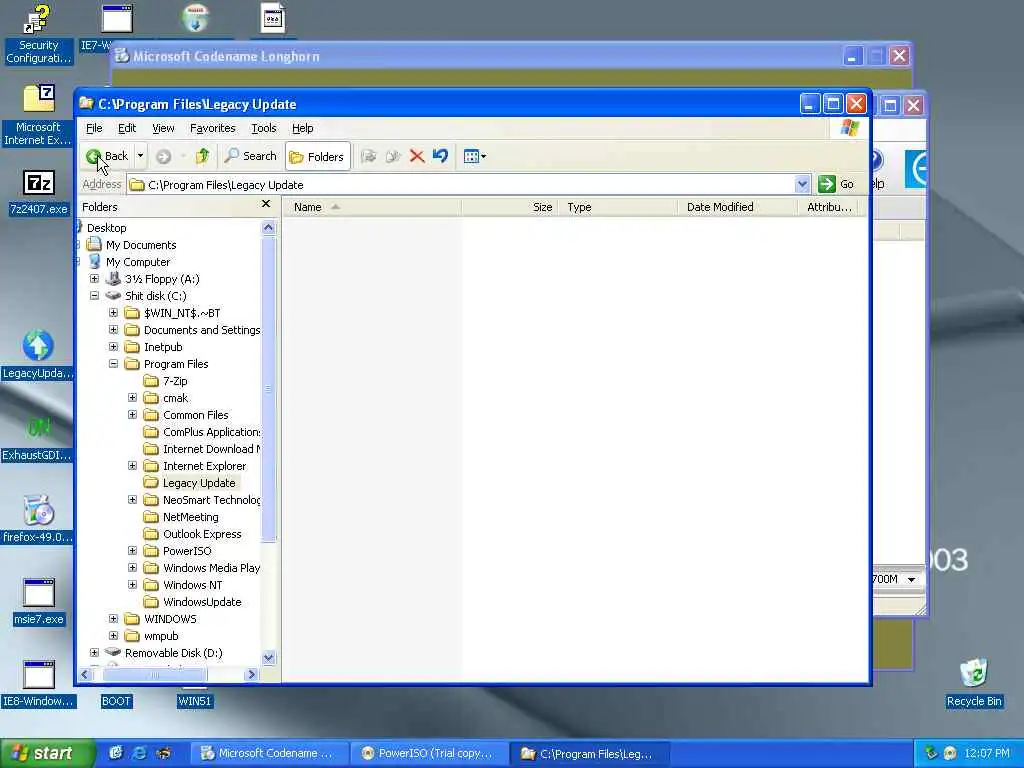
Task: Sort by Date Modified column header
Action: click(x=737, y=207)
